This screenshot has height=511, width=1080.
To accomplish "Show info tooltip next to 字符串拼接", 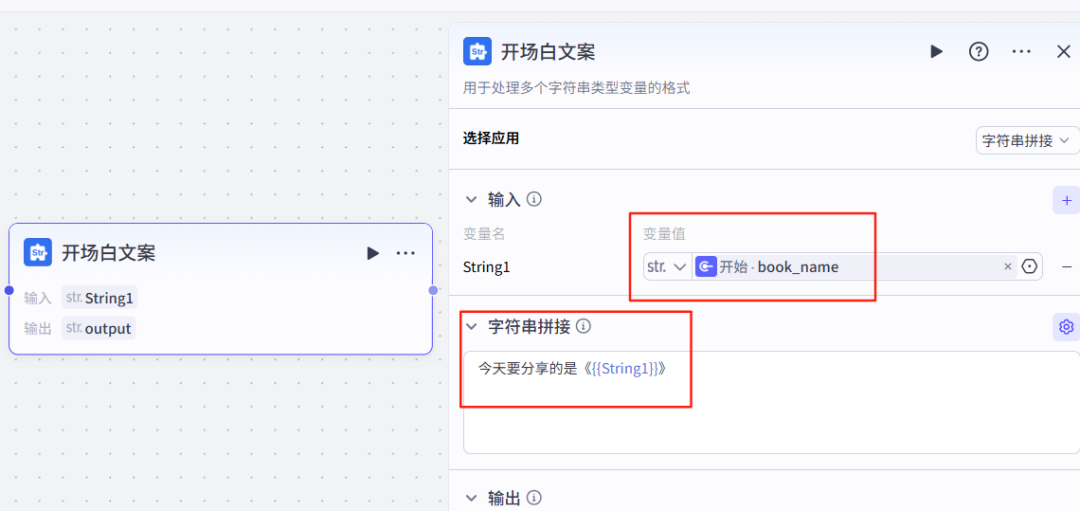I will click(x=583, y=326).
